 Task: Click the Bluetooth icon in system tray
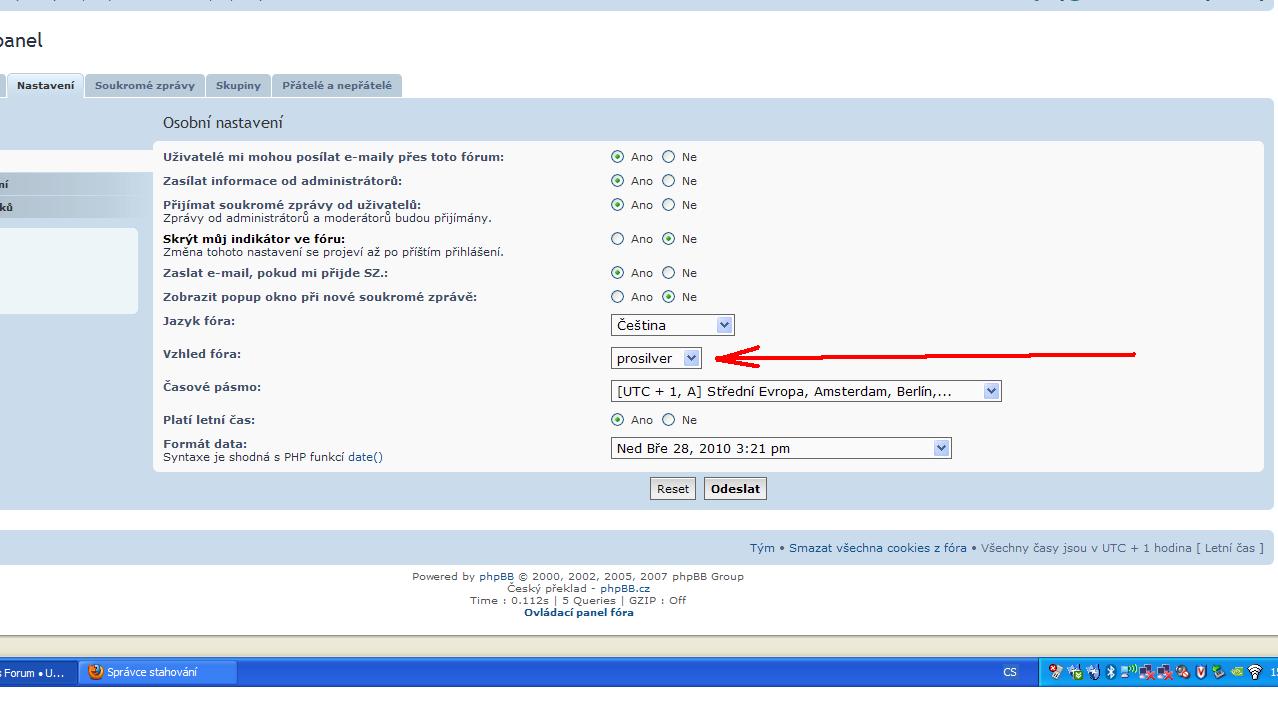(1111, 672)
